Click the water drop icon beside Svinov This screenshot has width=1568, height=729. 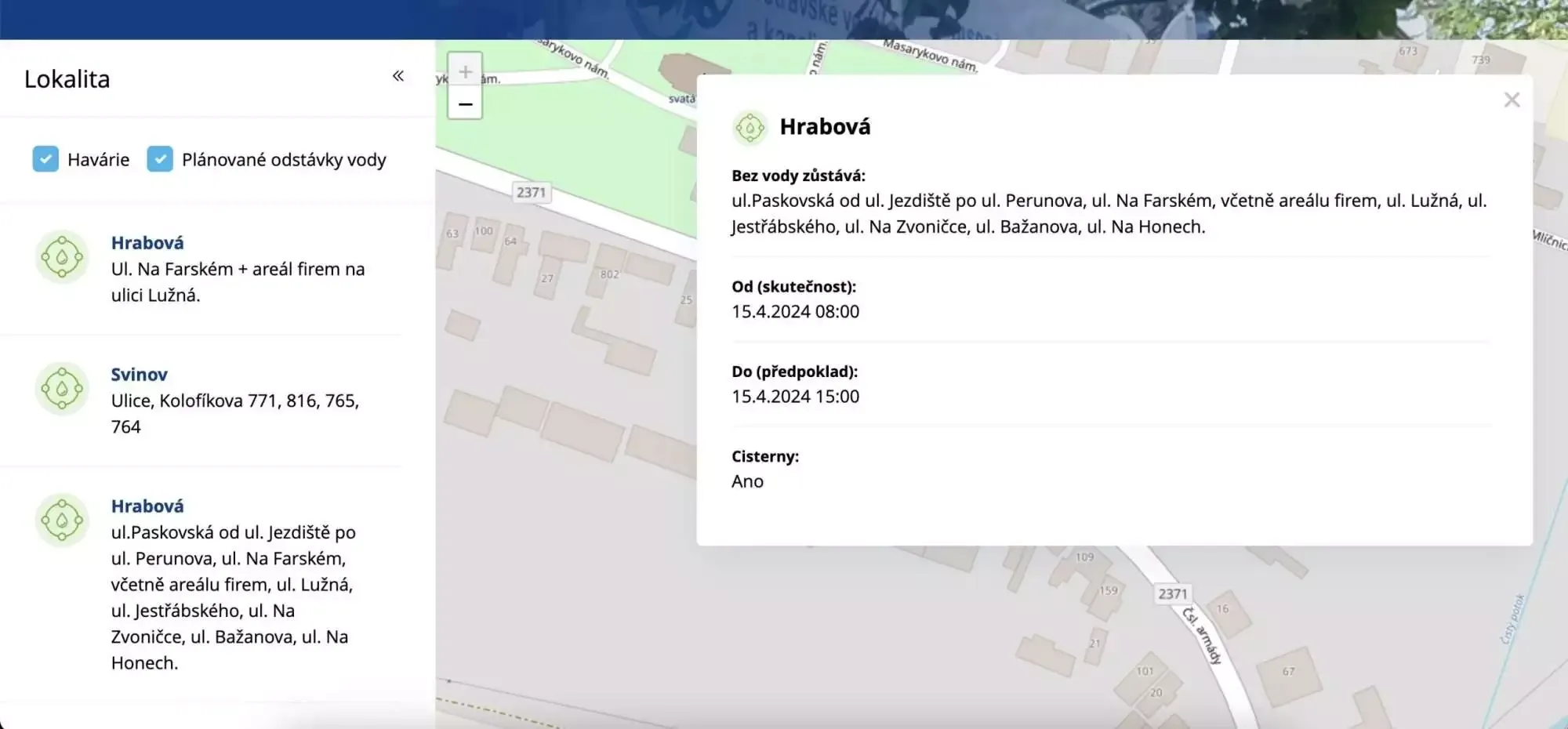pos(62,389)
